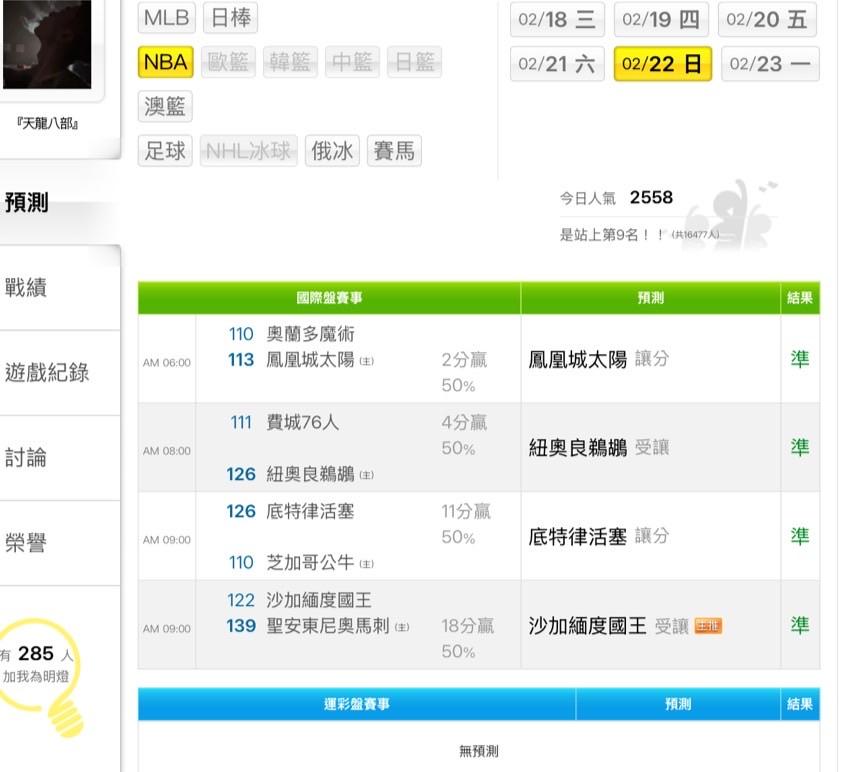Go to date 02/21 六
847x772 pixels.
pyautogui.click(x=557, y=64)
